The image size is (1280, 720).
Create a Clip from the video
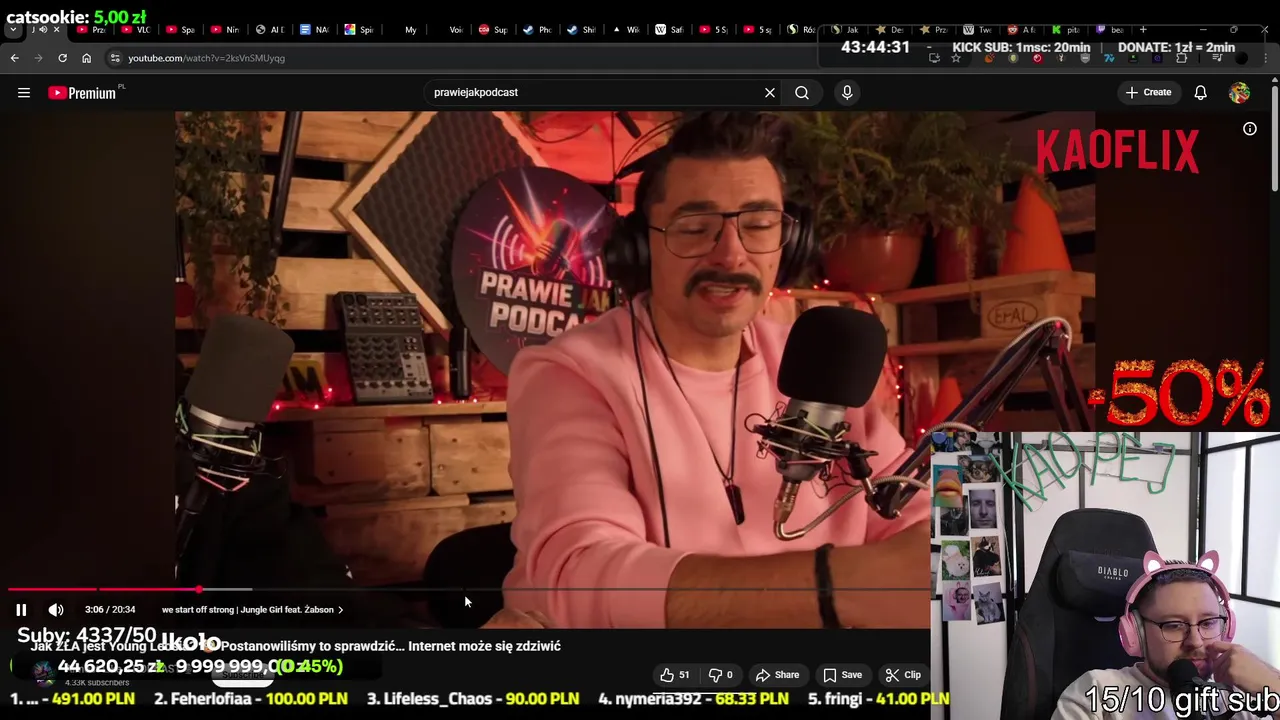tap(902, 674)
